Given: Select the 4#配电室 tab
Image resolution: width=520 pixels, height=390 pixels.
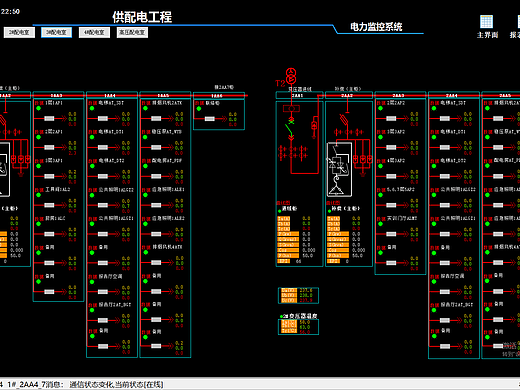Looking at the screenshot, I should pos(94,32).
